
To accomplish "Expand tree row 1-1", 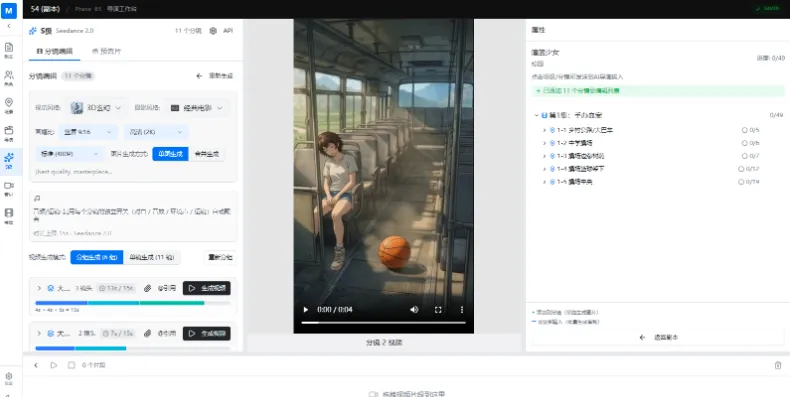I will pos(544,130).
